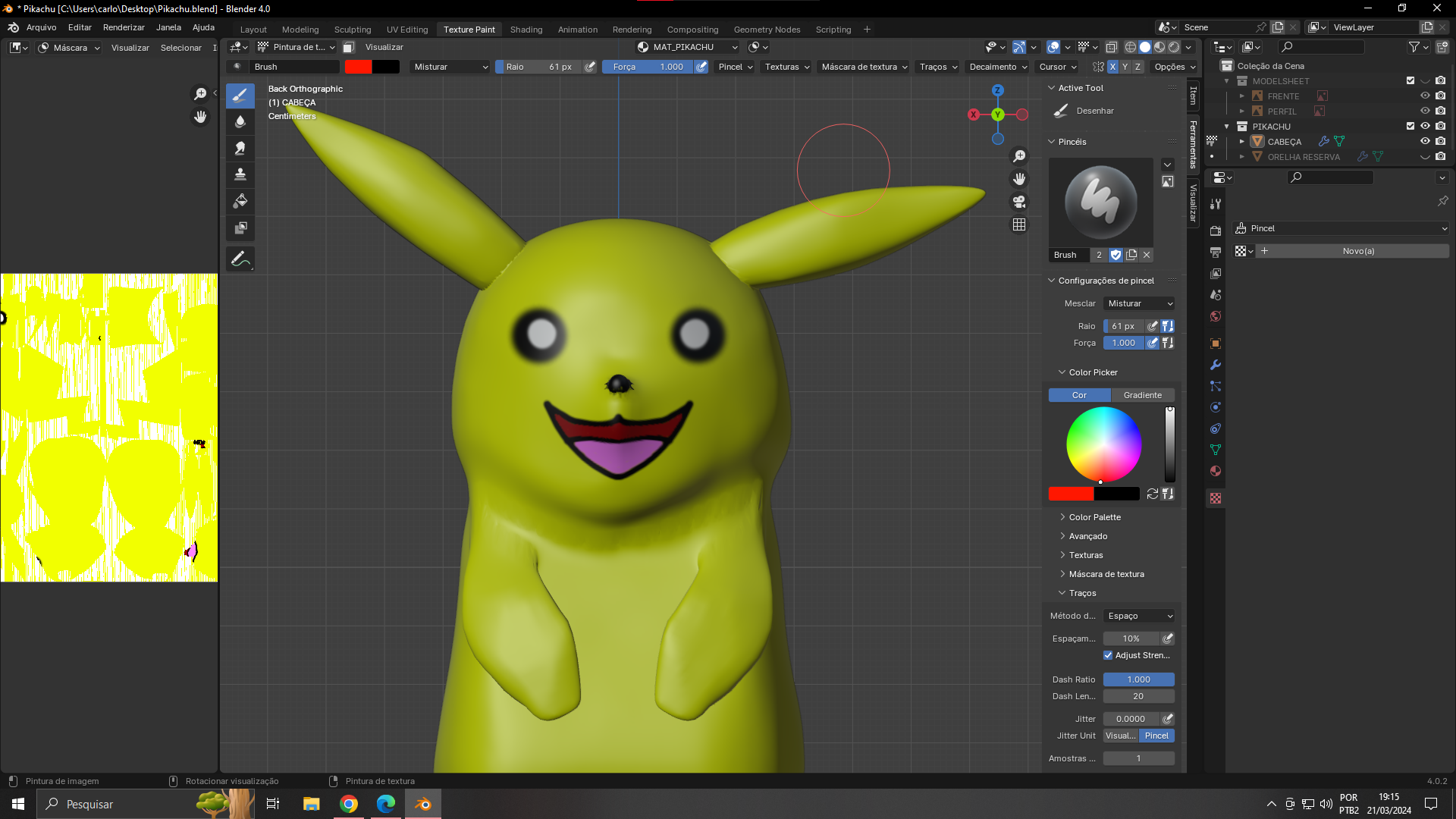Open Google Chrome from the taskbar
The height and width of the screenshot is (819, 1456).
coord(349,804)
